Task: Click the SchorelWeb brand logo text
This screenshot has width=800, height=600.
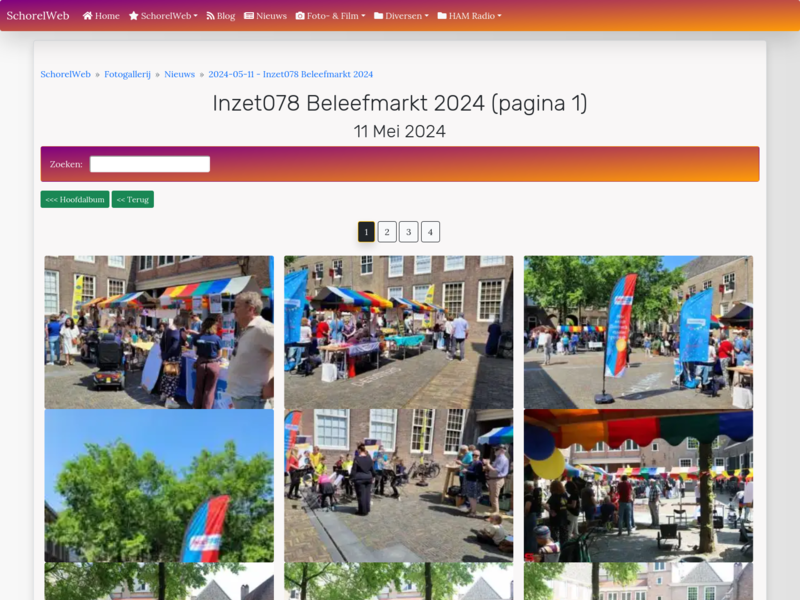Action: click(x=38, y=15)
